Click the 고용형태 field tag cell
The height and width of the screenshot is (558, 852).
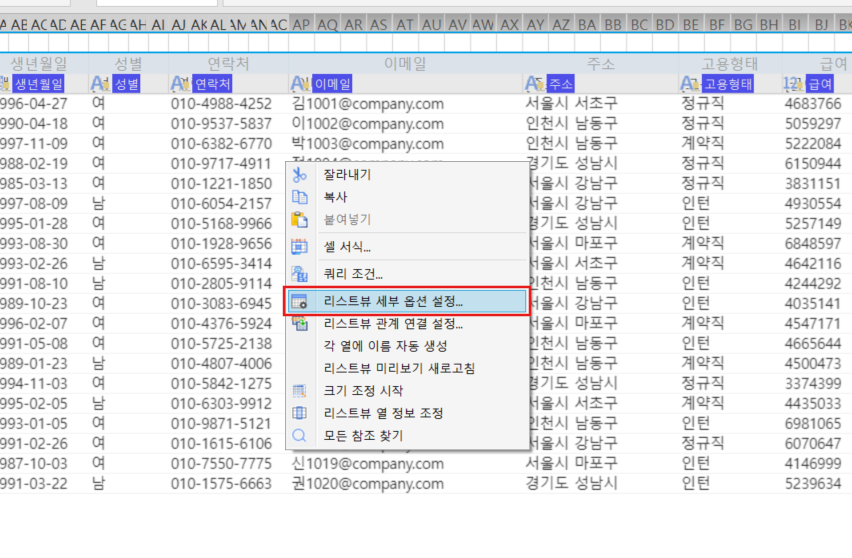click(x=729, y=84)
